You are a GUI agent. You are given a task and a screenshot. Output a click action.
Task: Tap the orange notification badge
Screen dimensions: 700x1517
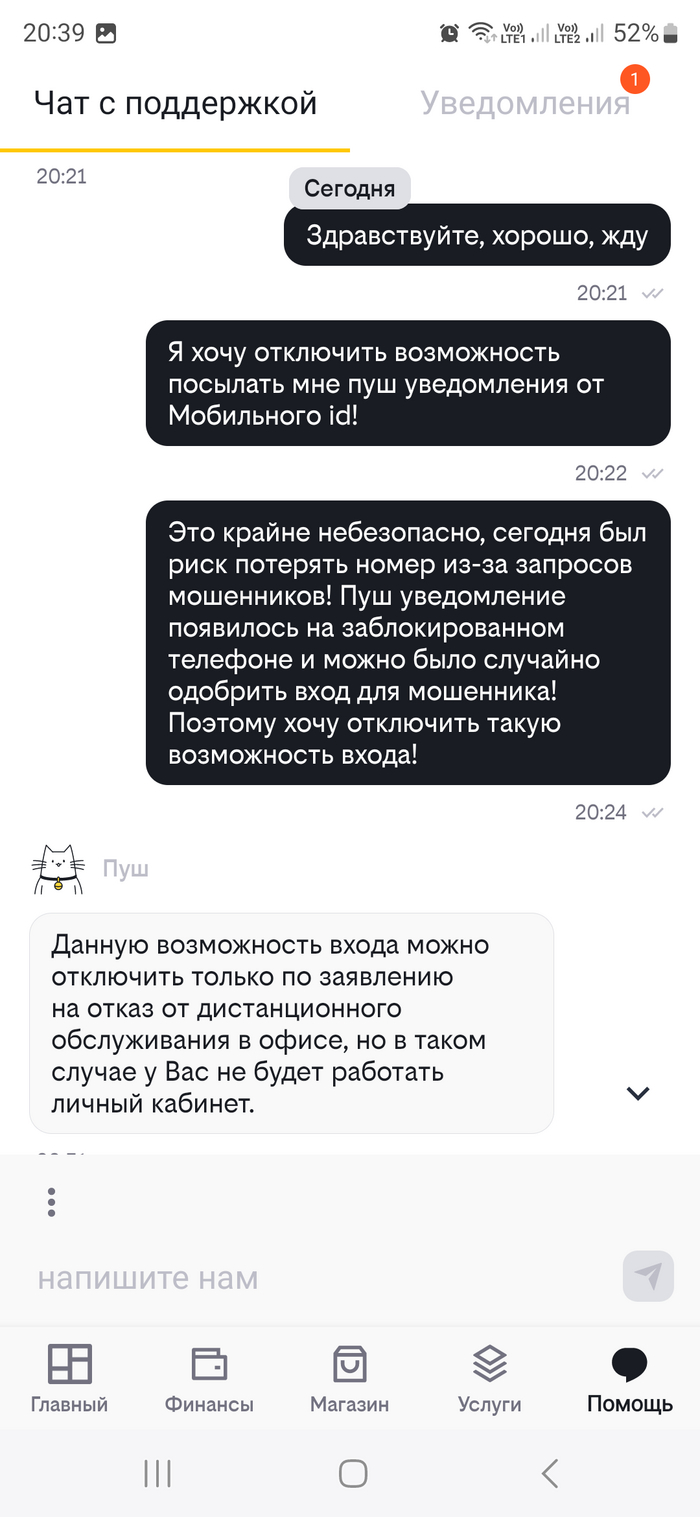point(634,78)
